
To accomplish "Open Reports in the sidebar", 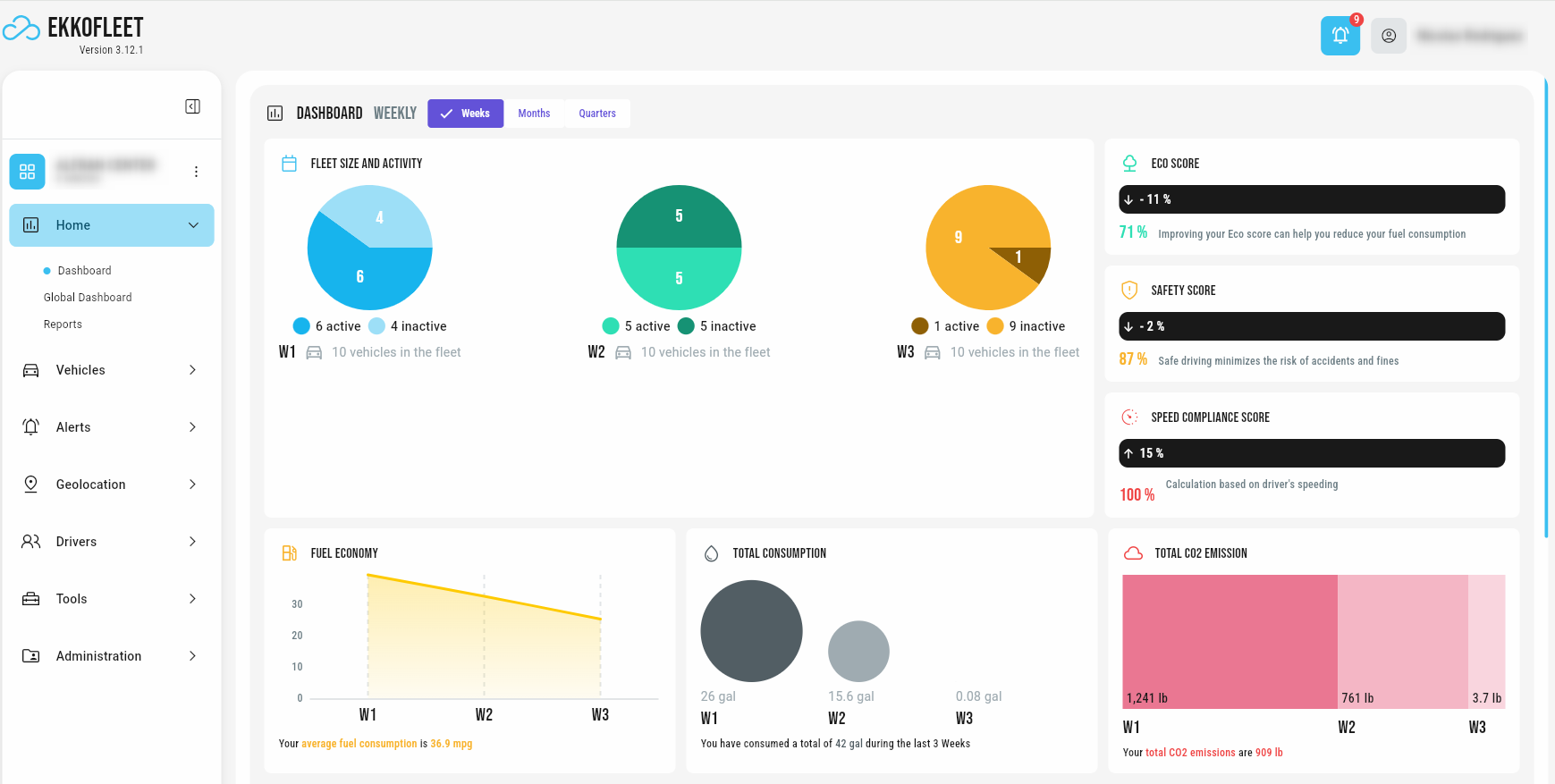I will [63, 325].
